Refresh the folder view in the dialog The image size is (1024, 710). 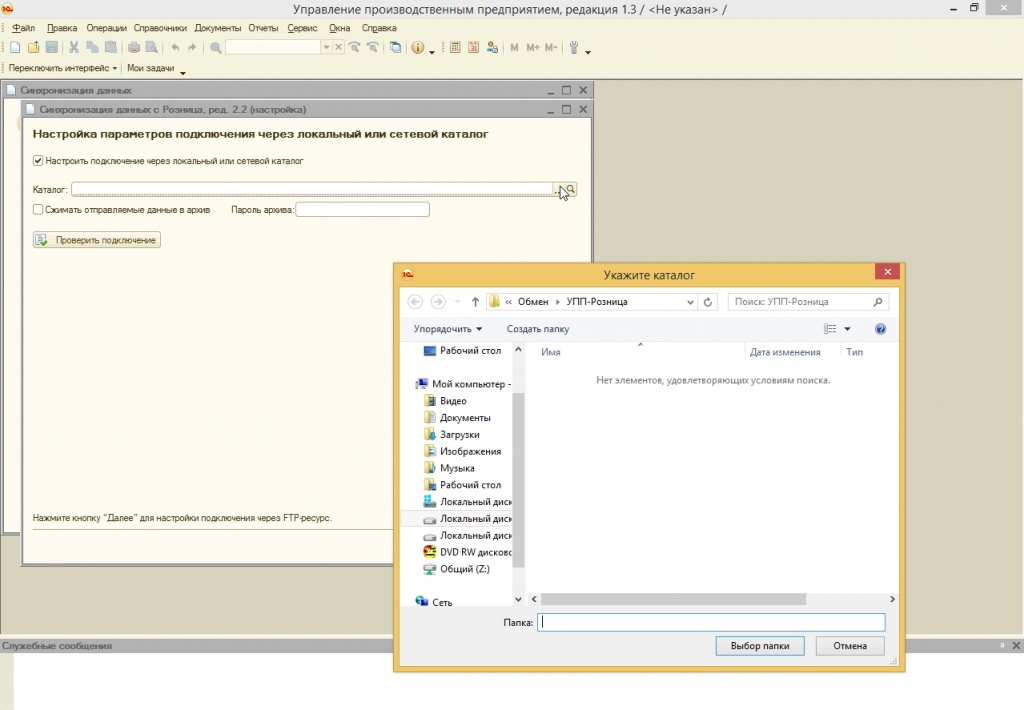click(x=708, y=301)
